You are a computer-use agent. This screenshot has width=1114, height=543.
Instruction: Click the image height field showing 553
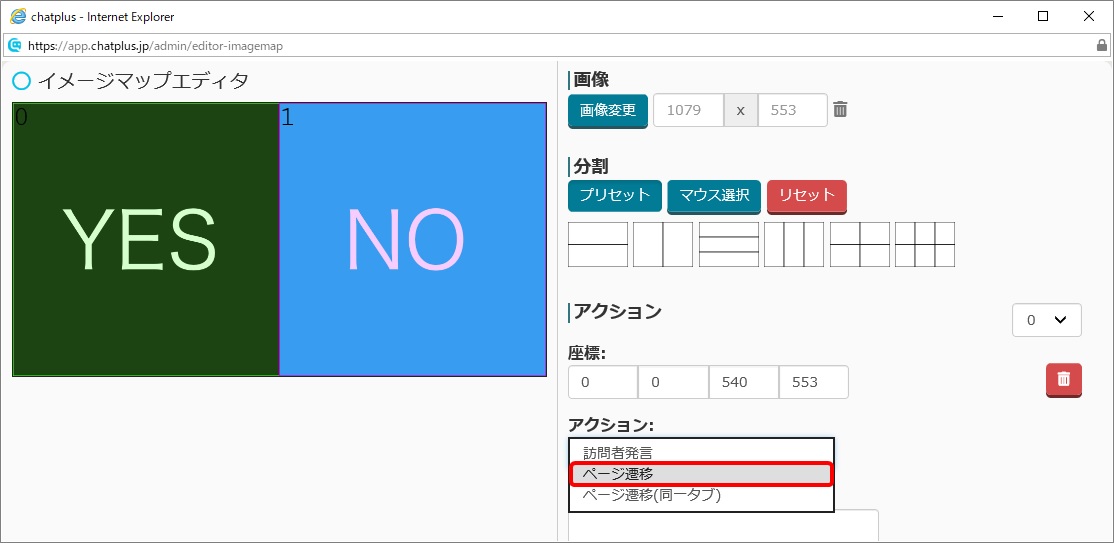coord(793,110)
